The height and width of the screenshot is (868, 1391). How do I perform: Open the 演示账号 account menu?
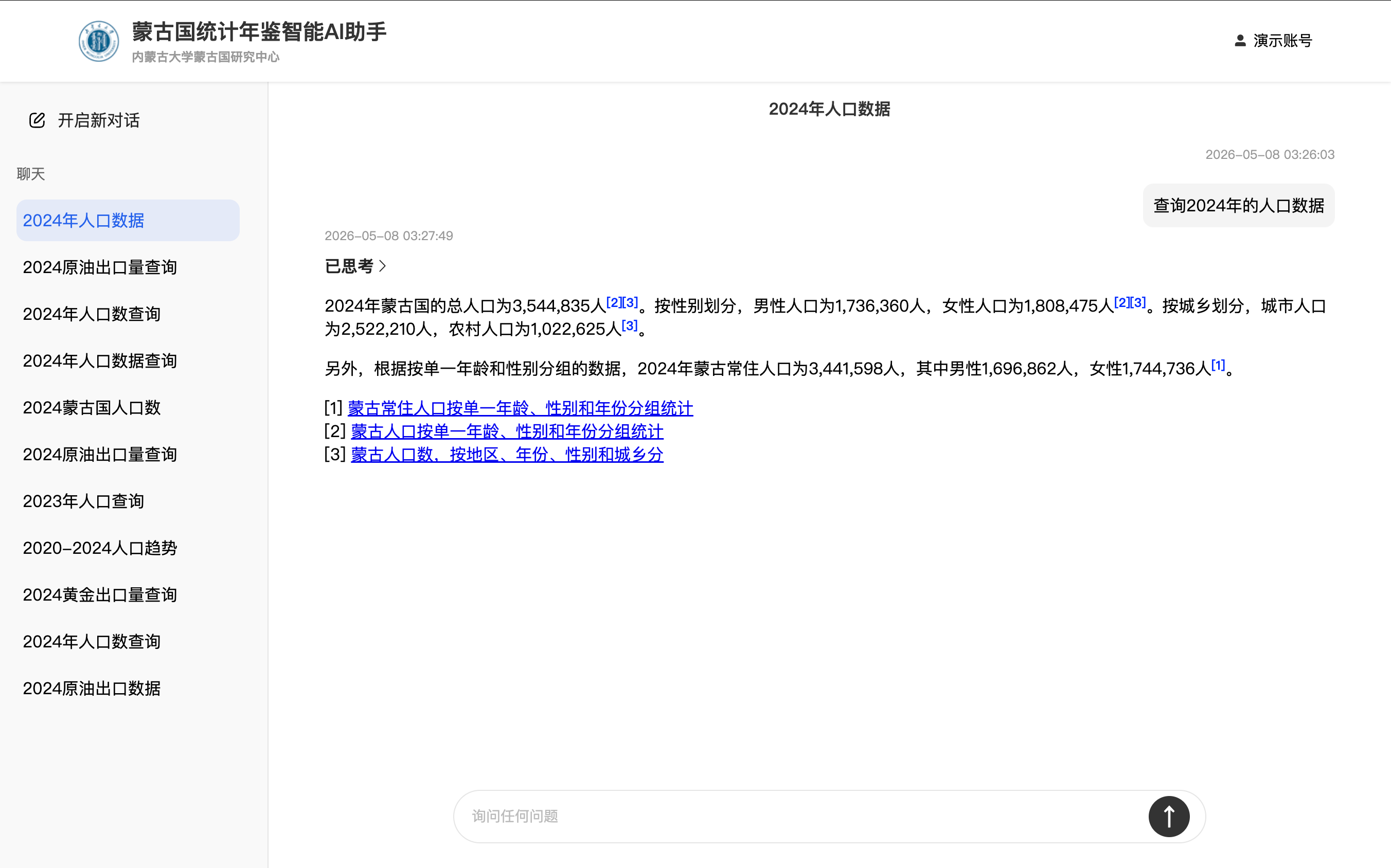(1273, 41)
